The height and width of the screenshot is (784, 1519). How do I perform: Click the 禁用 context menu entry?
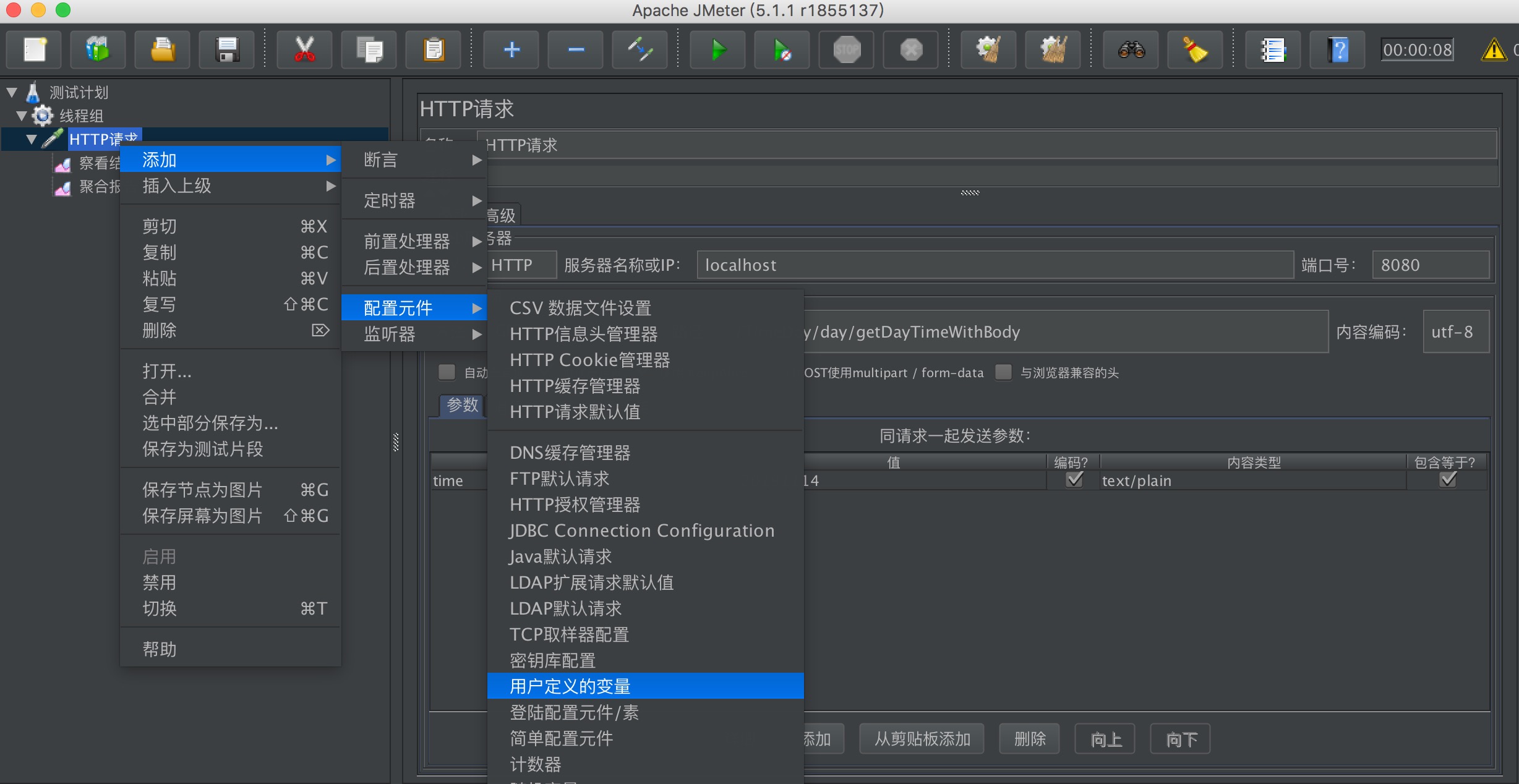(x=230, y=582)
